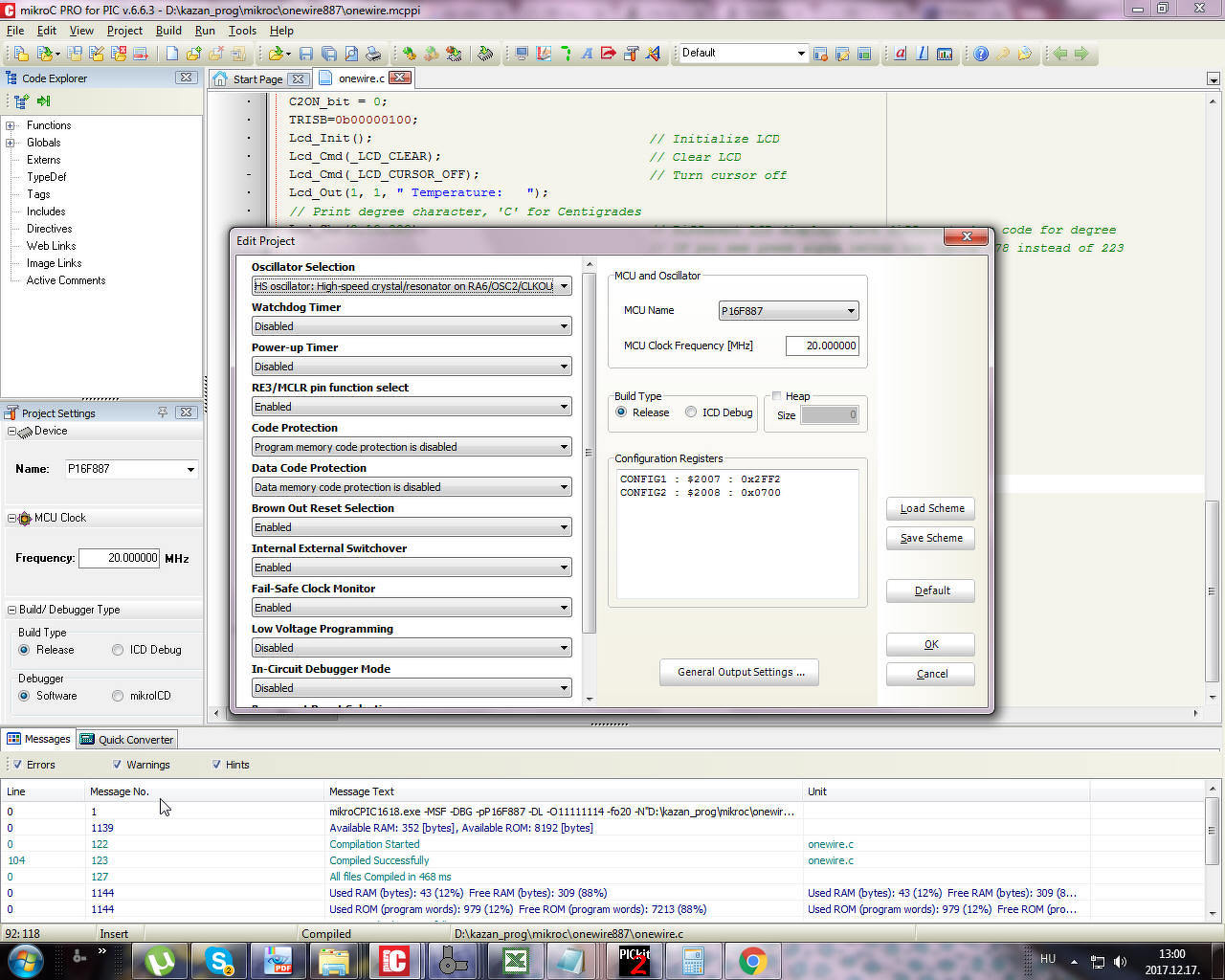This screenshot has height=980, width=1225.
Task: Click the Save Scheme button
Action: (930, 538)
